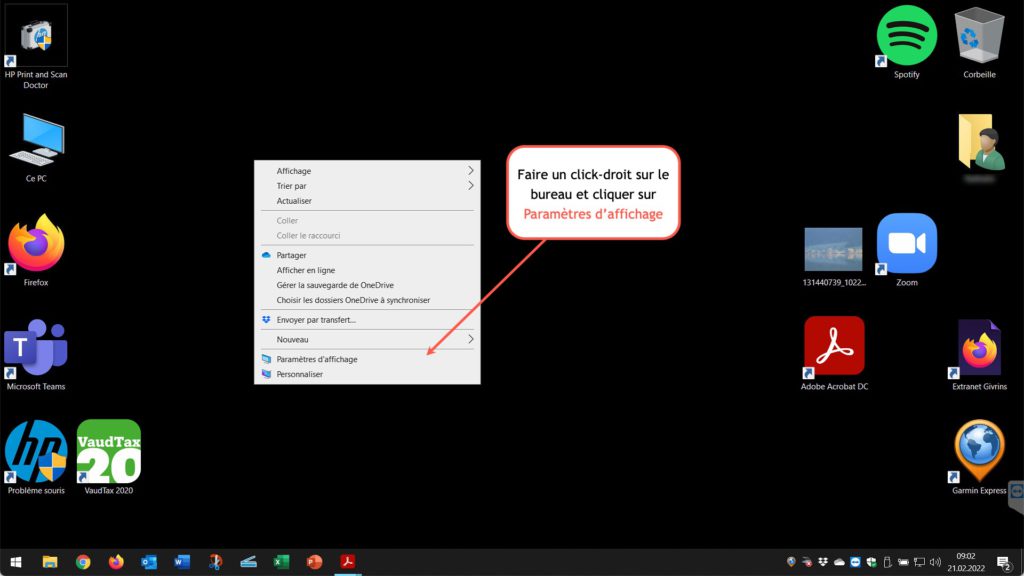1024x576 pixels.
Task: Open Chrome from the taskbar
Action: click(83, 562)
